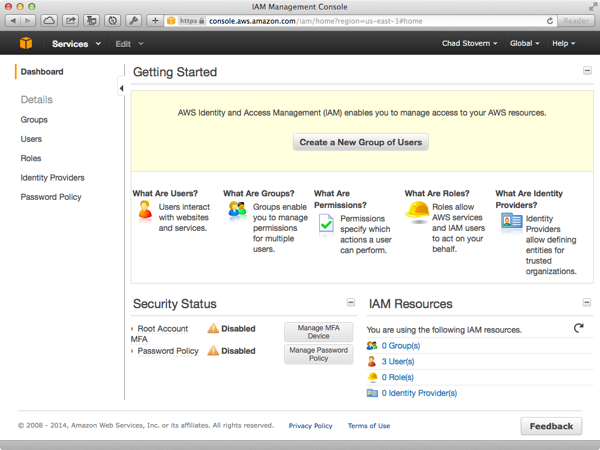Click the Root Account MFA label

pyautogui.click(x=159, y=334)
